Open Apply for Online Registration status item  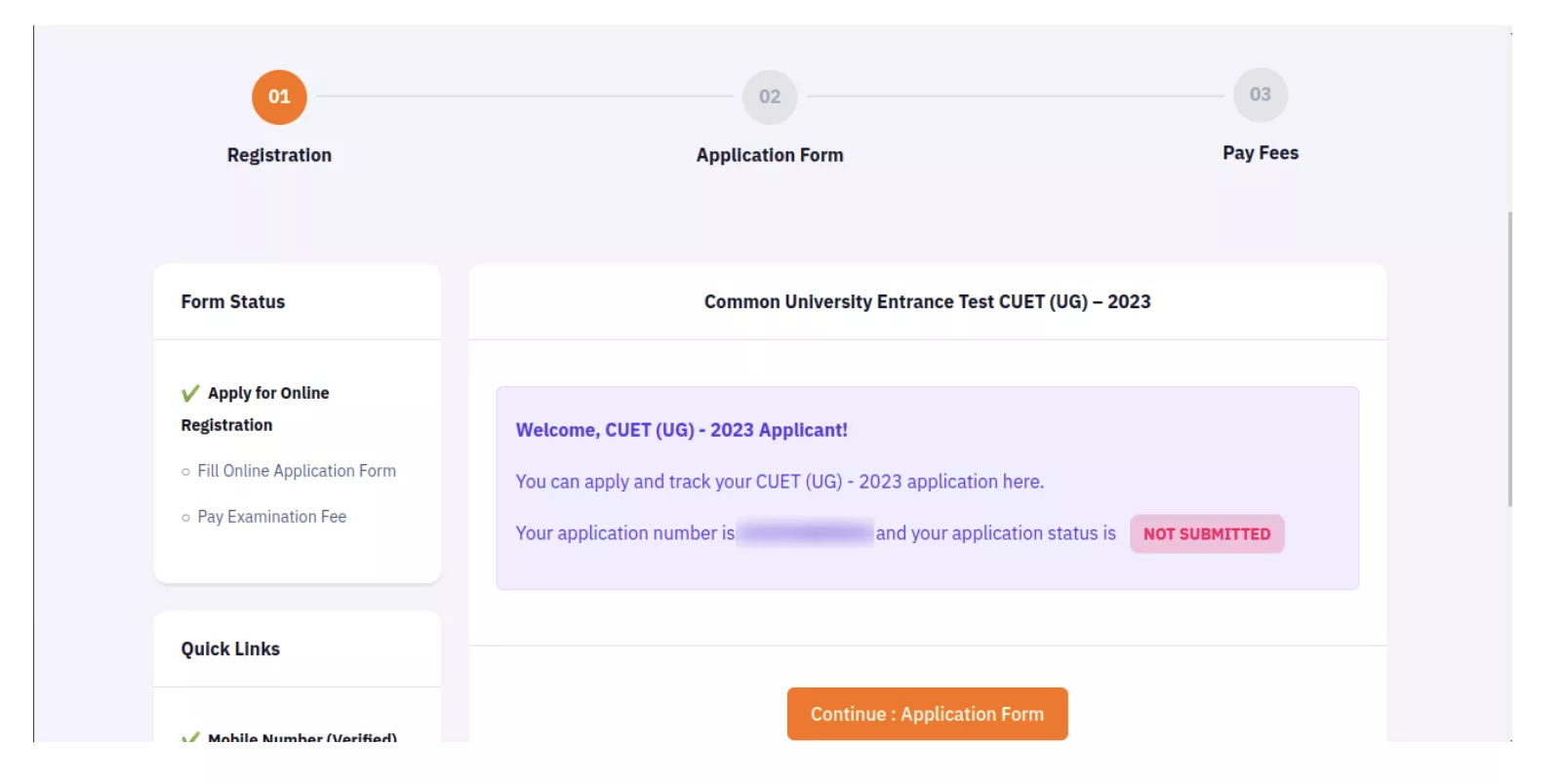coord(256,409)
